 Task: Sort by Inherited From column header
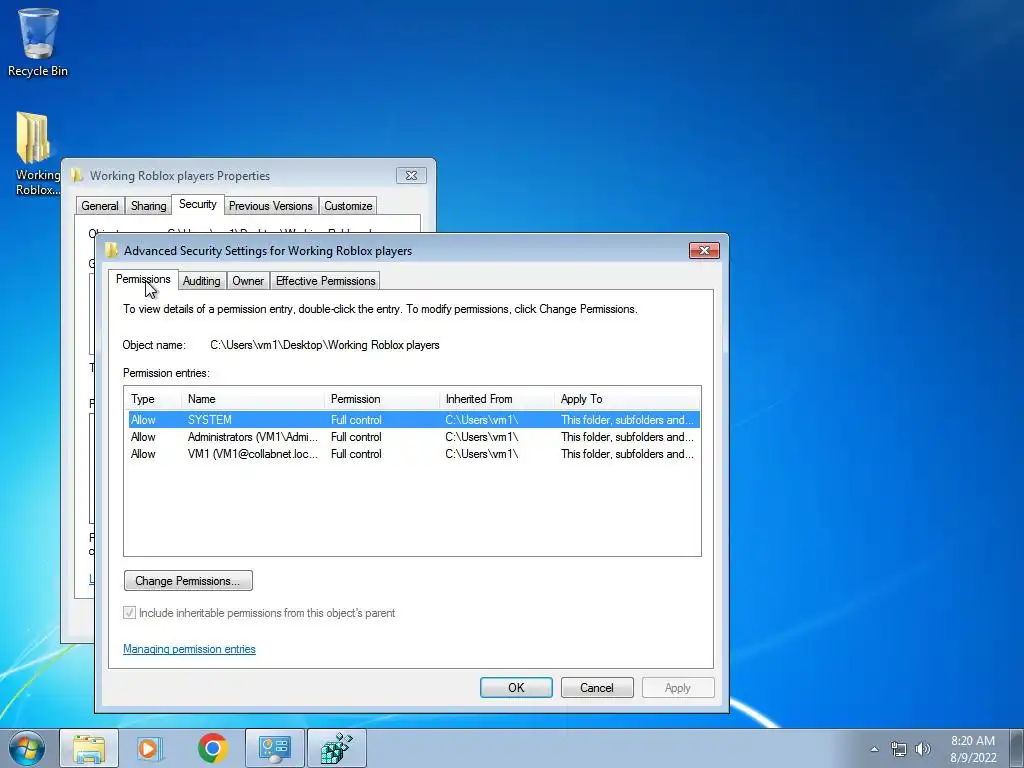coord(497,399)
